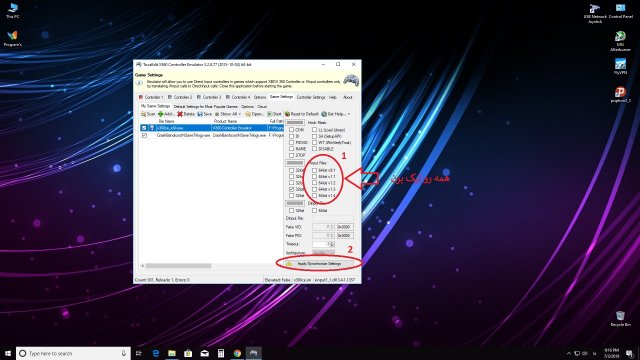Toggle the STOP hook mask checkbox
Viewport: 640px width, 360px height.
pyautogui.click(x=291, y=155)
